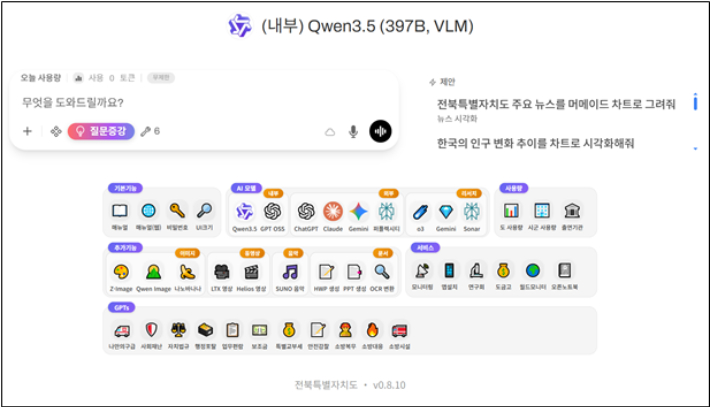Toggle the pink question boost button
Viewport: 710px width, 407px height.
[101, 131]
